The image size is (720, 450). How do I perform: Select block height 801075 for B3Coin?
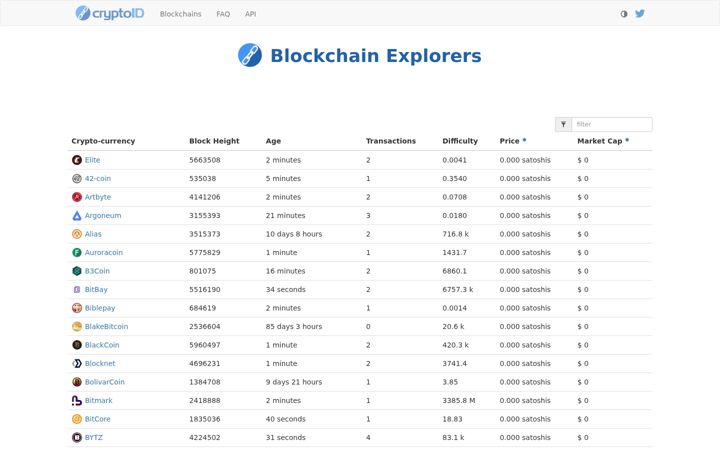(x=202, y=271)
